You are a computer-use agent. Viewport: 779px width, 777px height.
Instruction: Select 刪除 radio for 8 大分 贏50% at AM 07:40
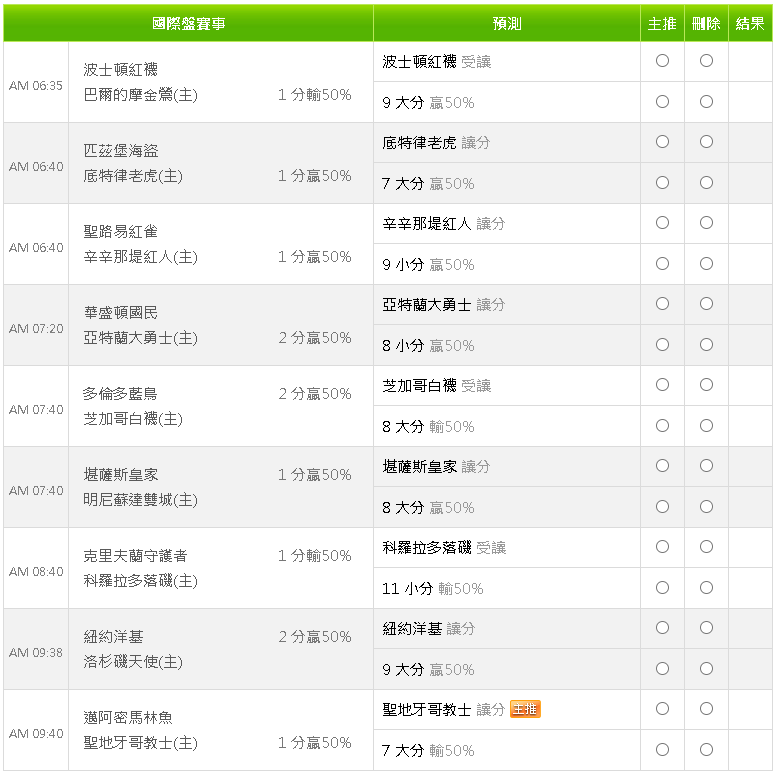pyautogui.click(x=706, y=506)
